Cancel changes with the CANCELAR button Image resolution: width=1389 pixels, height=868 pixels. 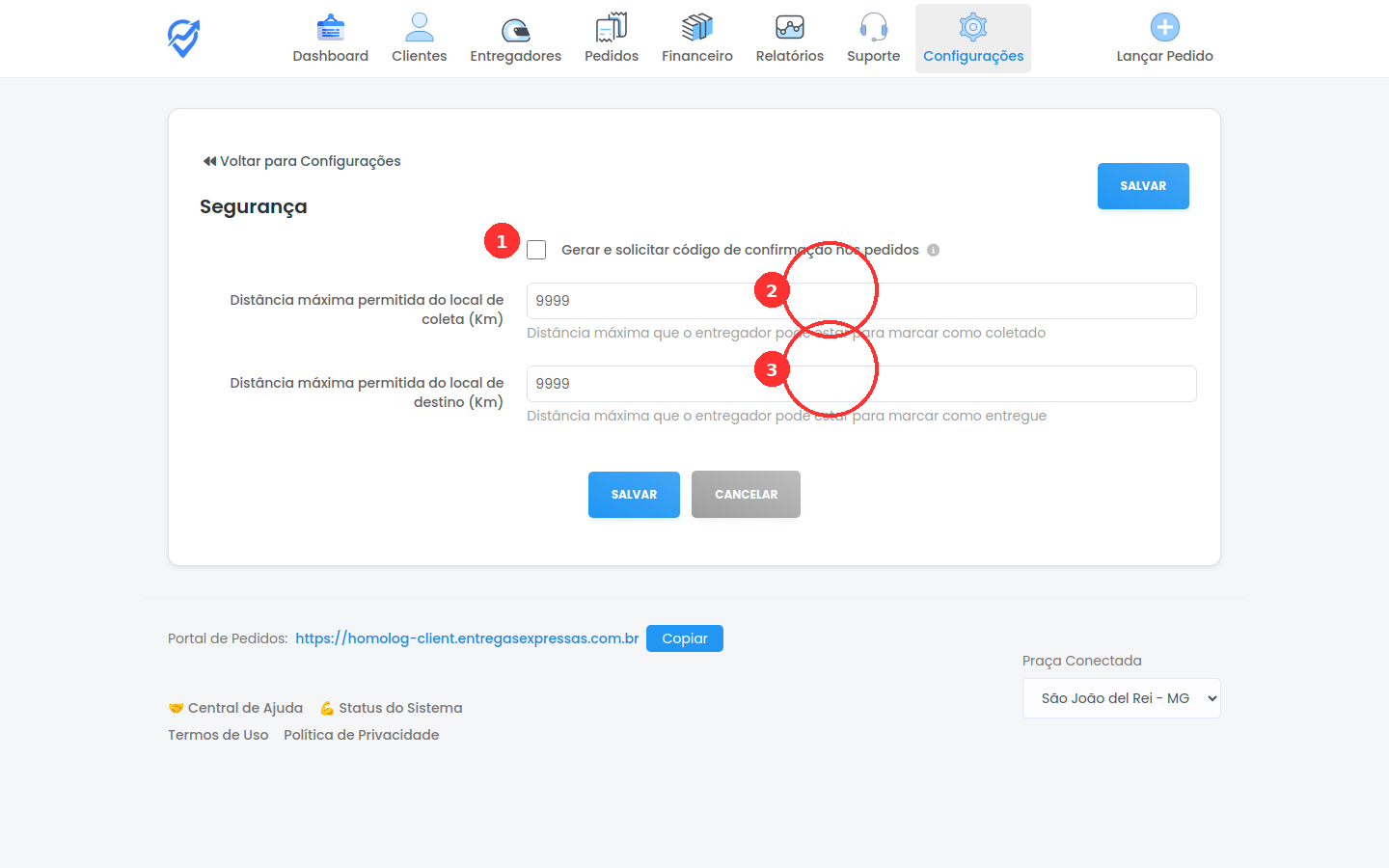tap(746, 494)
